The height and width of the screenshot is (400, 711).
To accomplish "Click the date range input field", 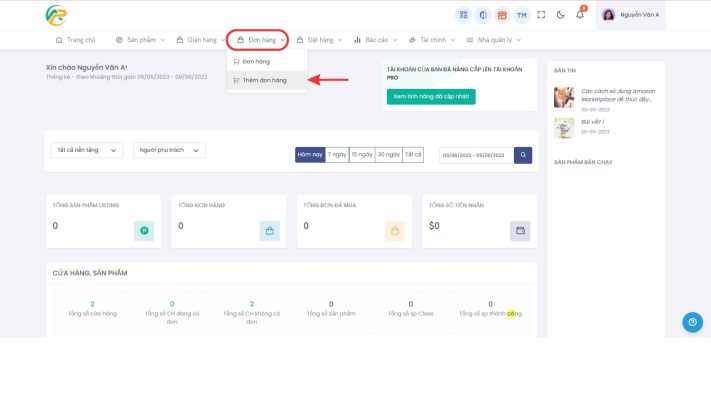I will [475, 155].
